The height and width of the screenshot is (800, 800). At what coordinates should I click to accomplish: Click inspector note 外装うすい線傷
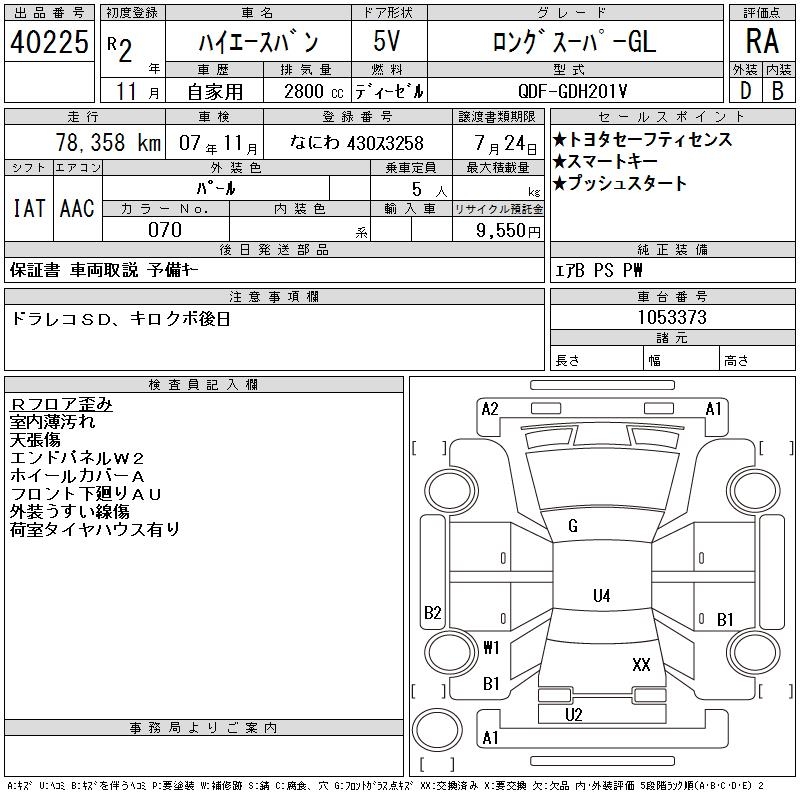click(x=69, y=512)
